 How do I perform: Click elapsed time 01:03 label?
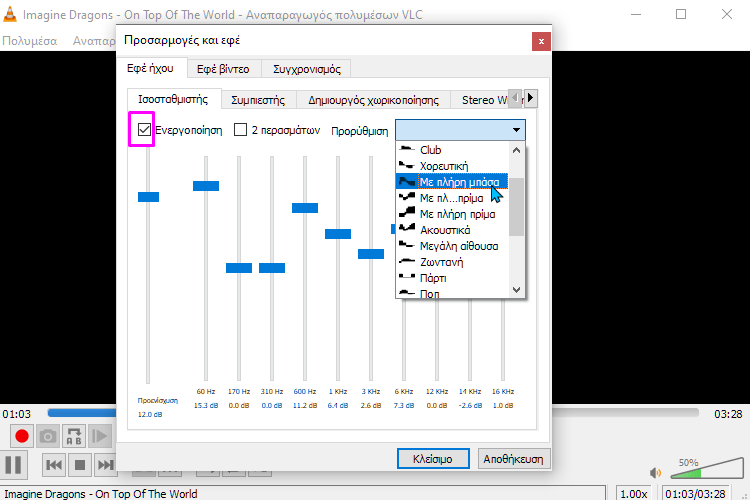(x=17, y=414)
